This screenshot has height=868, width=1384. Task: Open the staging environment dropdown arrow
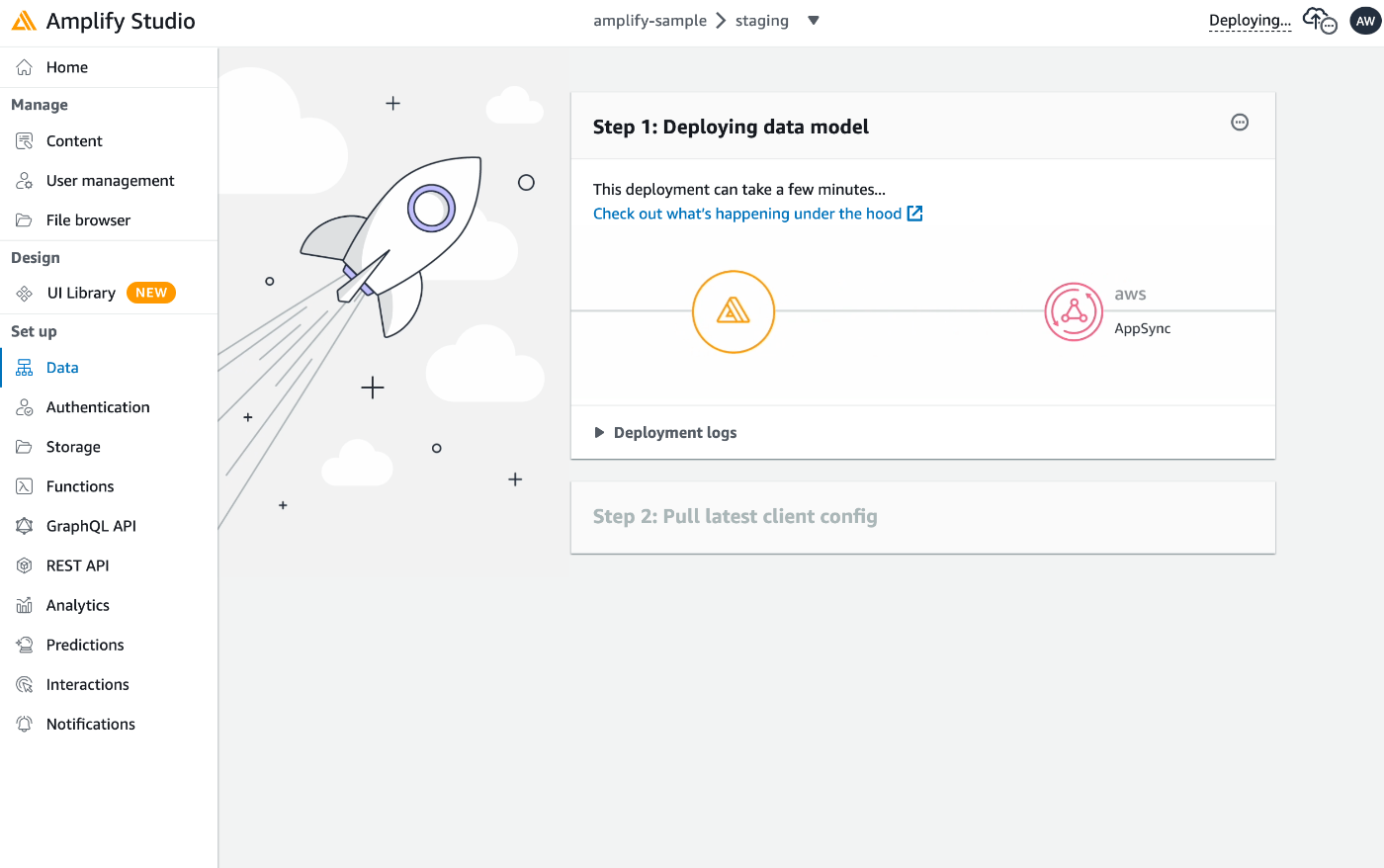pyautogui.click(x=814, y=21)
